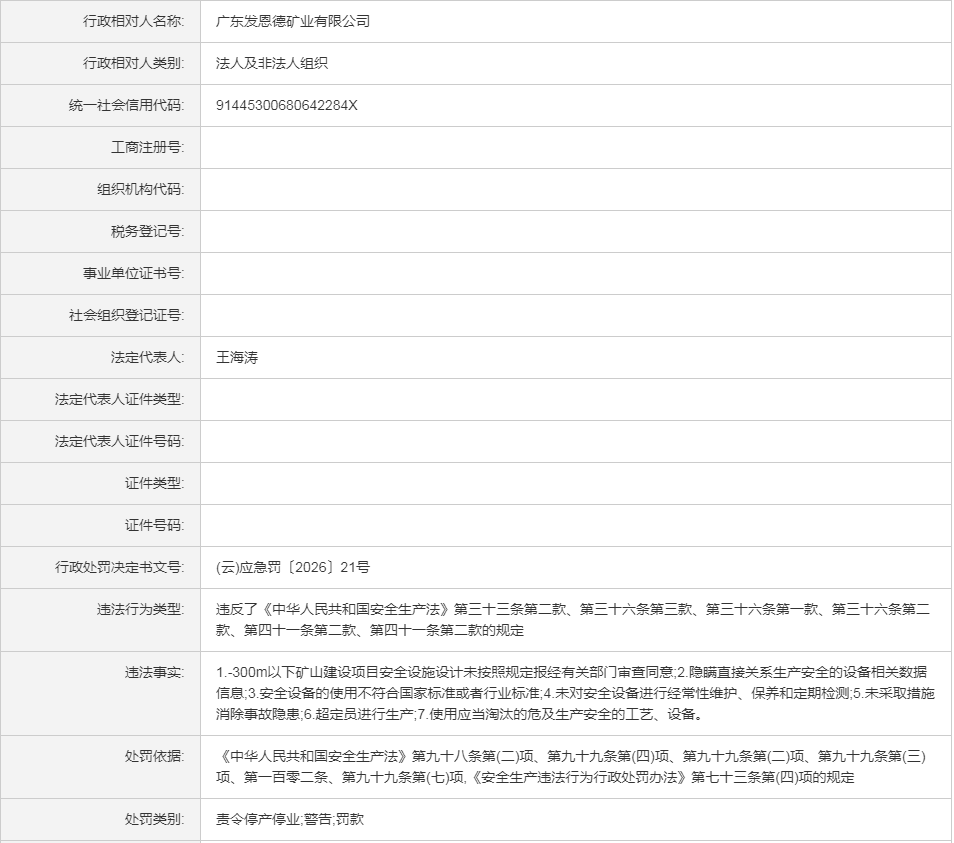
Task: Select the label 工商注册号
Action: coord(147,147)
